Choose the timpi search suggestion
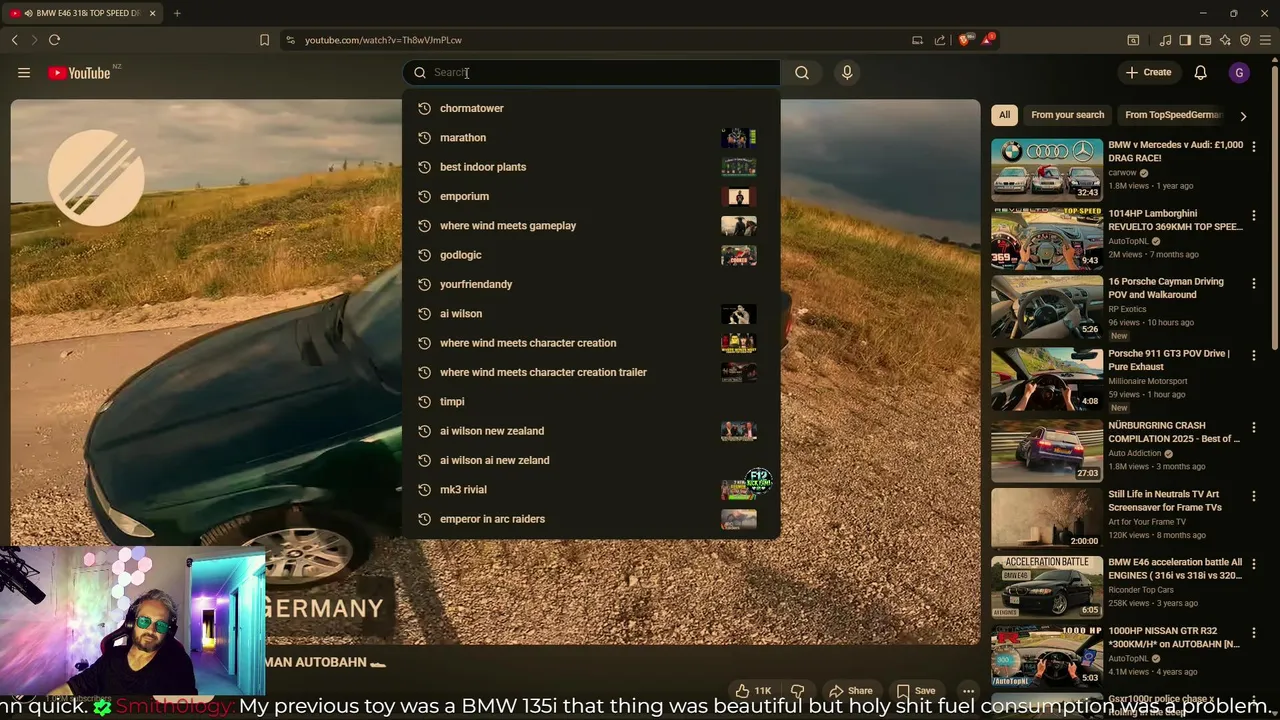 590,401
